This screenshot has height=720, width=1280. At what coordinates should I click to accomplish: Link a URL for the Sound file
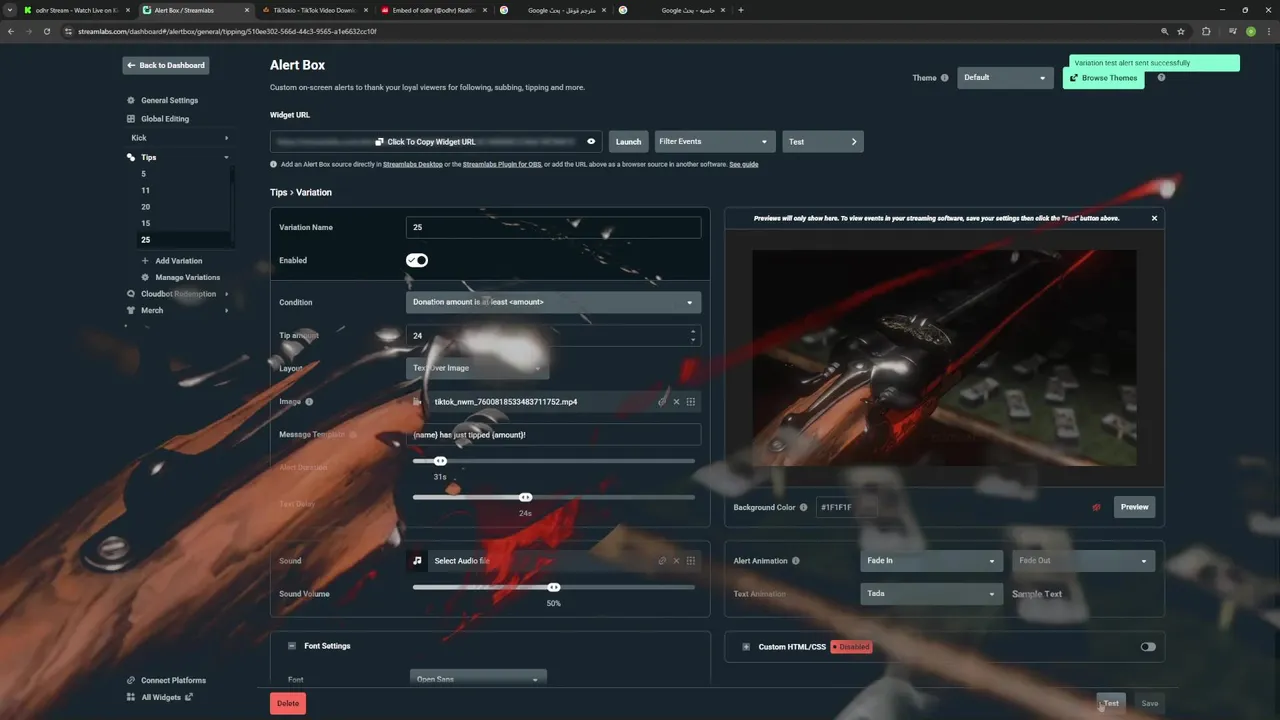click(662, 561)
